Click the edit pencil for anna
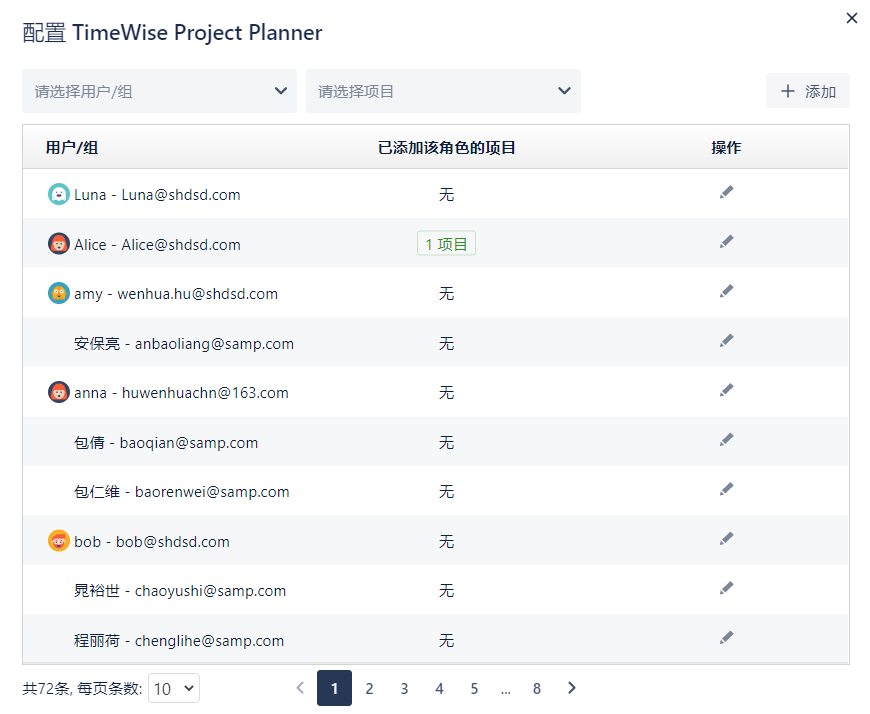 click(x=726, y=390)
